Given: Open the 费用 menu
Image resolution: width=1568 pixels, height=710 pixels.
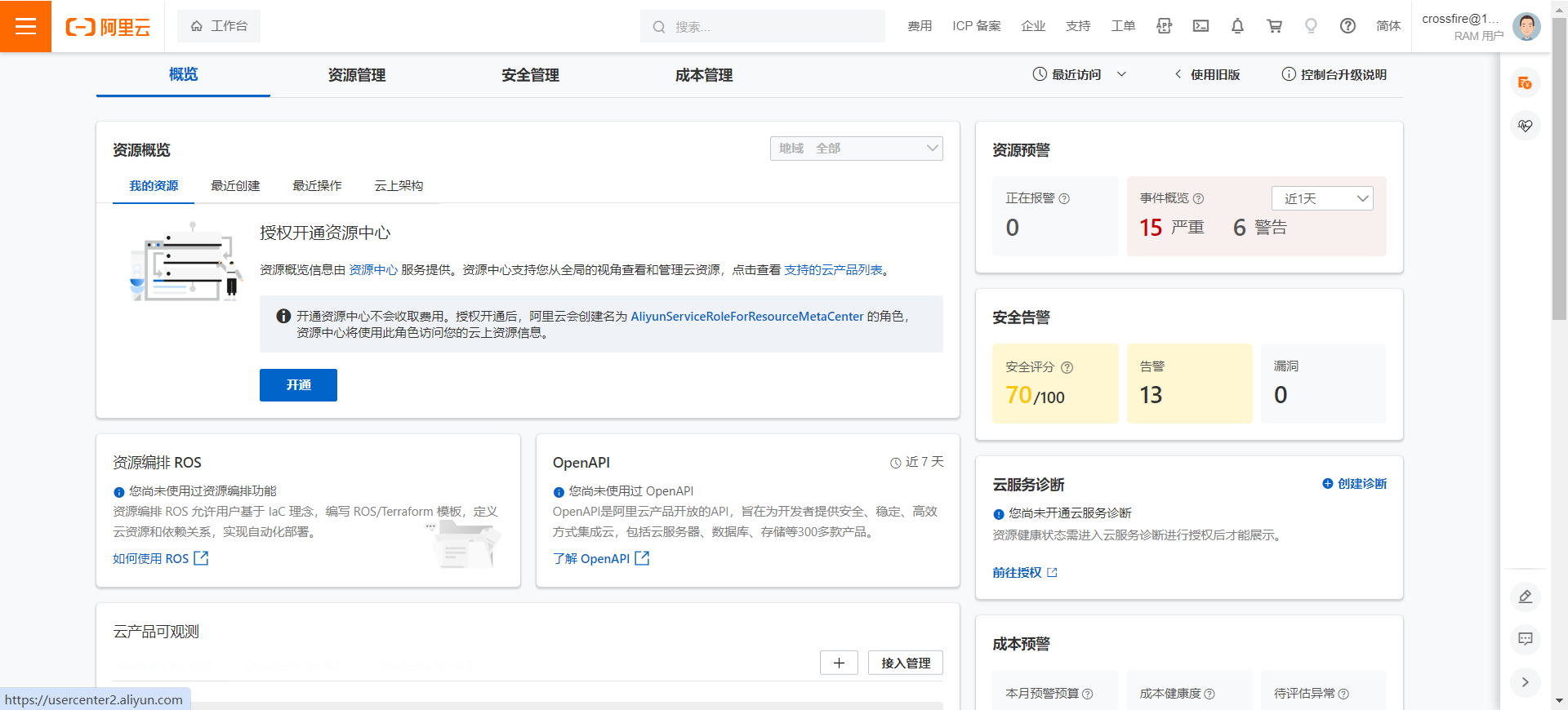Looking at the screenshot, I should (x=920, y=26).
